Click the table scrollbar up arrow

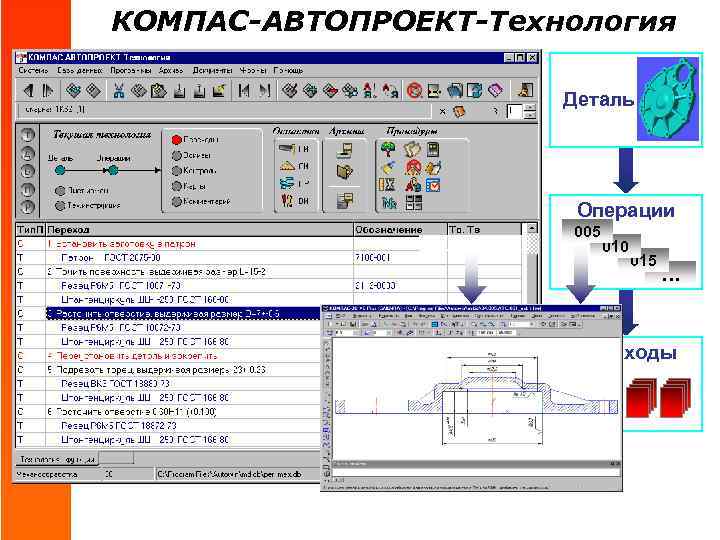pyautogui.click(x=531, y=229)
